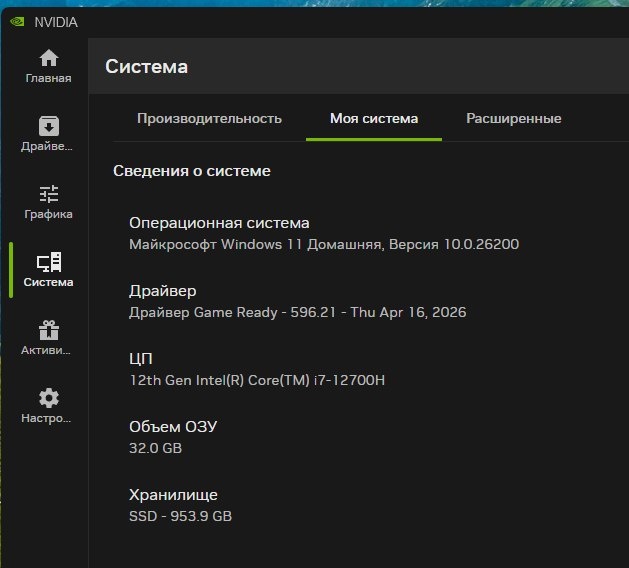629x568 pixels.
Task: Click the Сведения о системе heading
Action: (192, 171)
